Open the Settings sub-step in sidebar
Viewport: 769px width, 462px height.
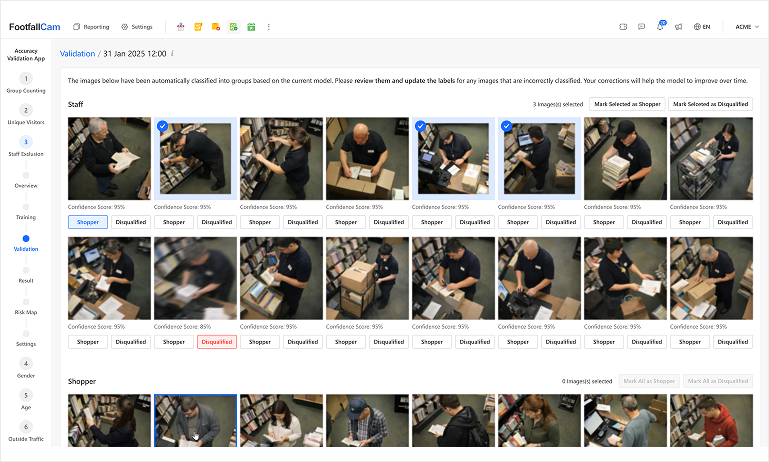[26, 338]
